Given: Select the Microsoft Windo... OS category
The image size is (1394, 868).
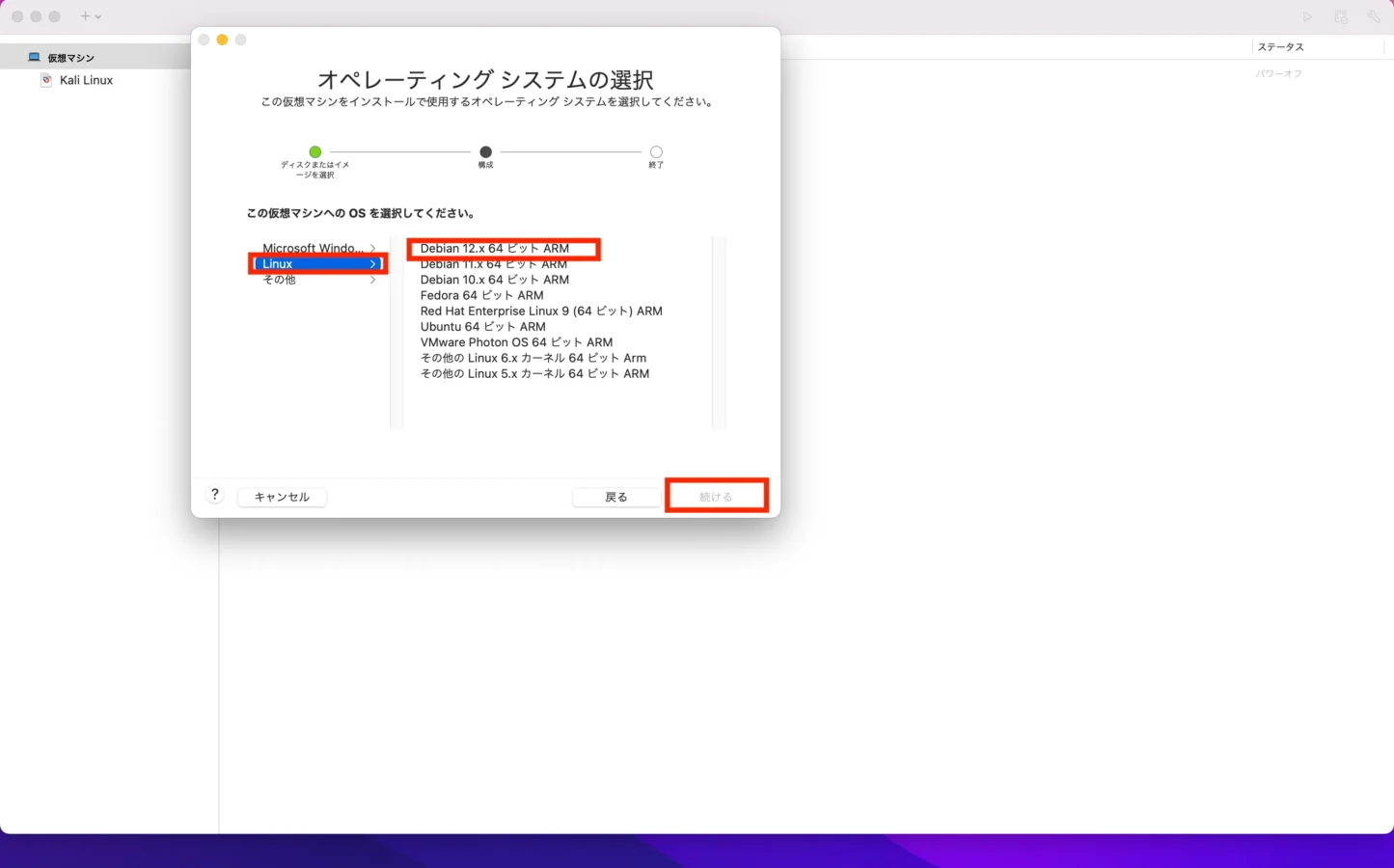Looking at the screenshot, I should 314,248.
